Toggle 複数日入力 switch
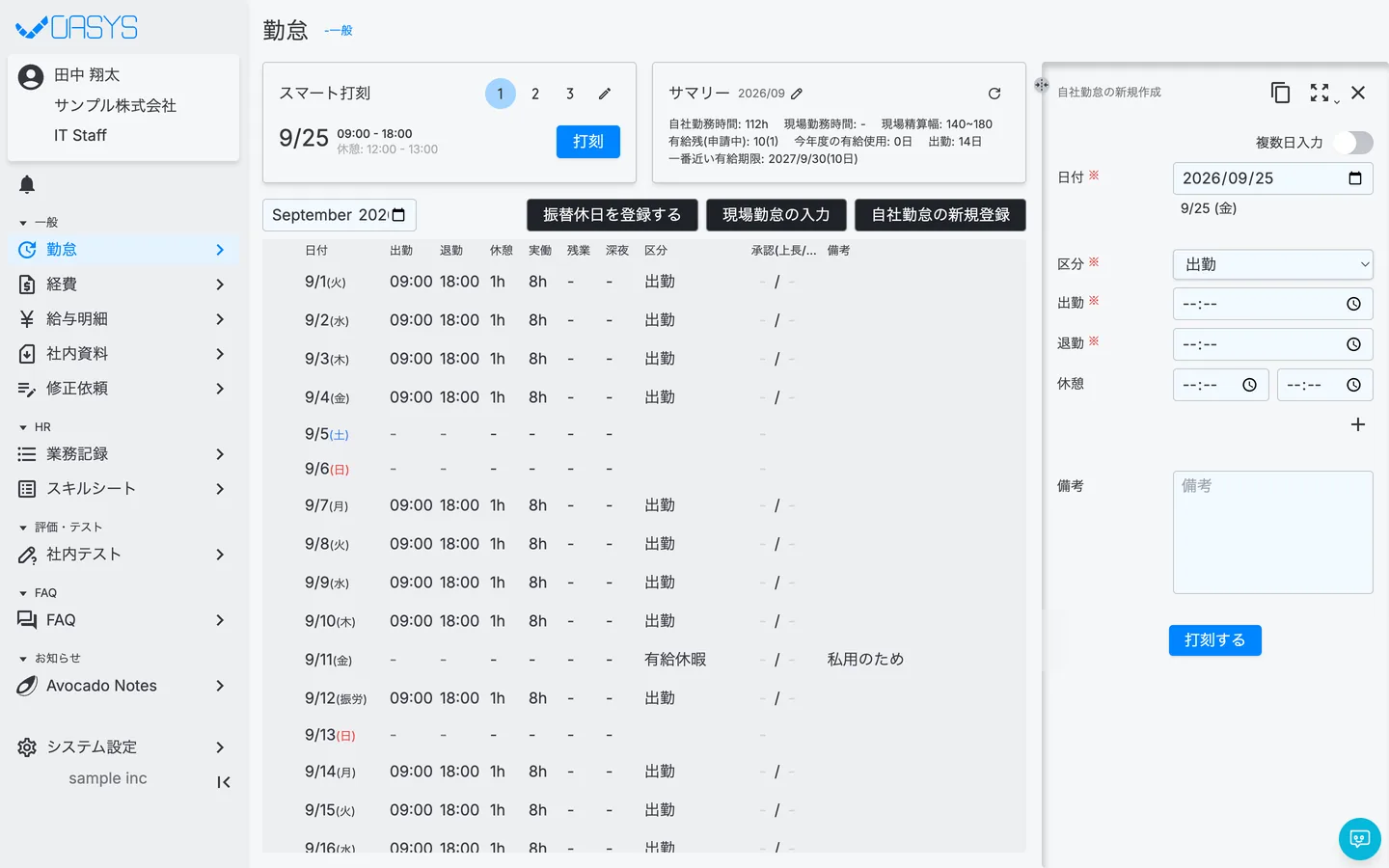This screenshot has height=868, width=1389. click(1353, 143)
